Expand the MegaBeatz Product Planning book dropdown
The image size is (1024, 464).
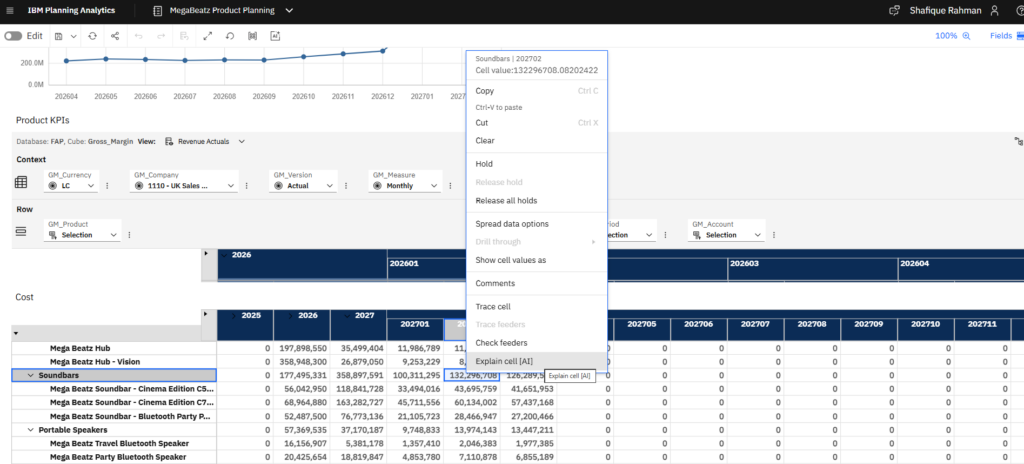289,10
